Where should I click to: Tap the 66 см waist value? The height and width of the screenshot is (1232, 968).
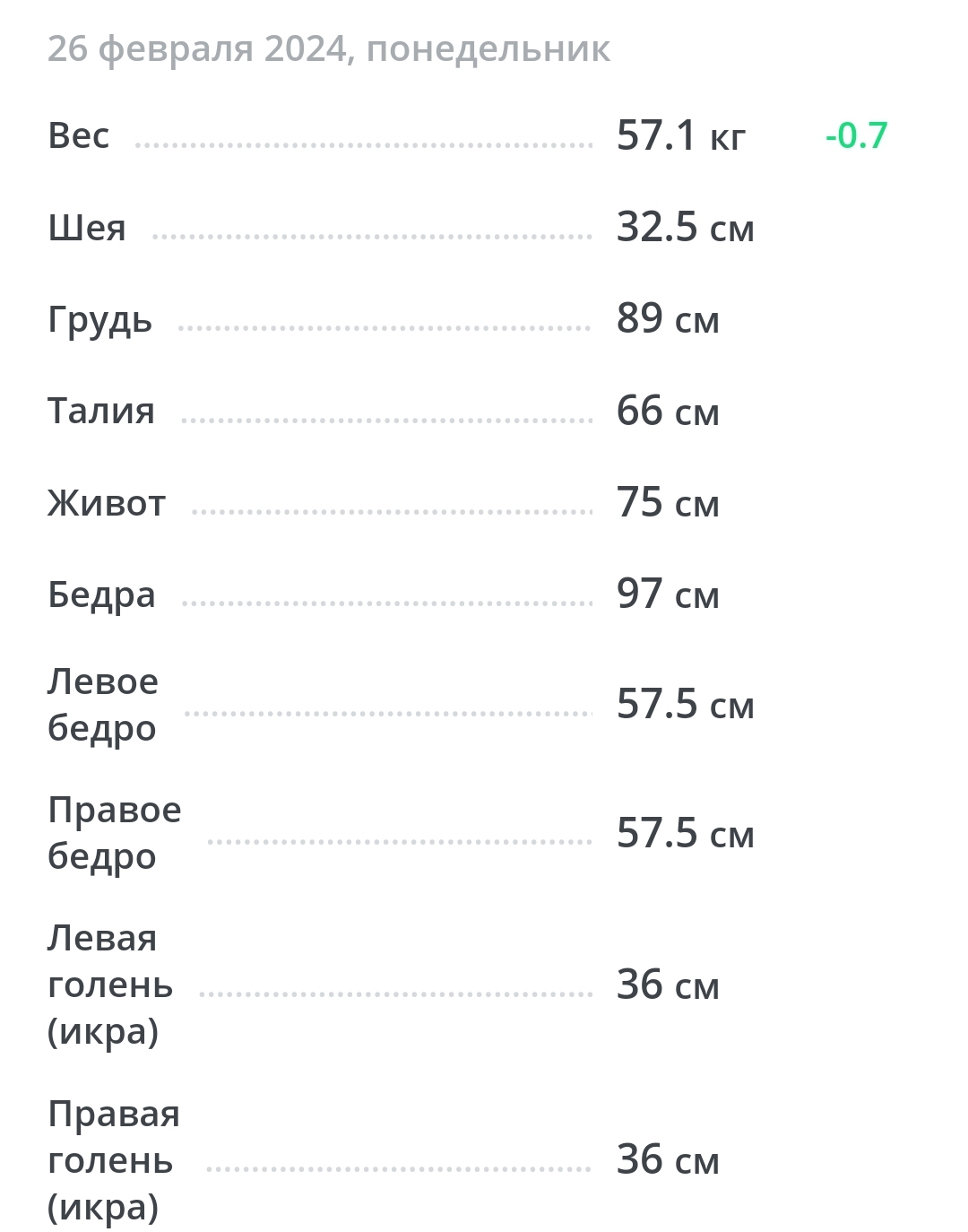[668, 412]
